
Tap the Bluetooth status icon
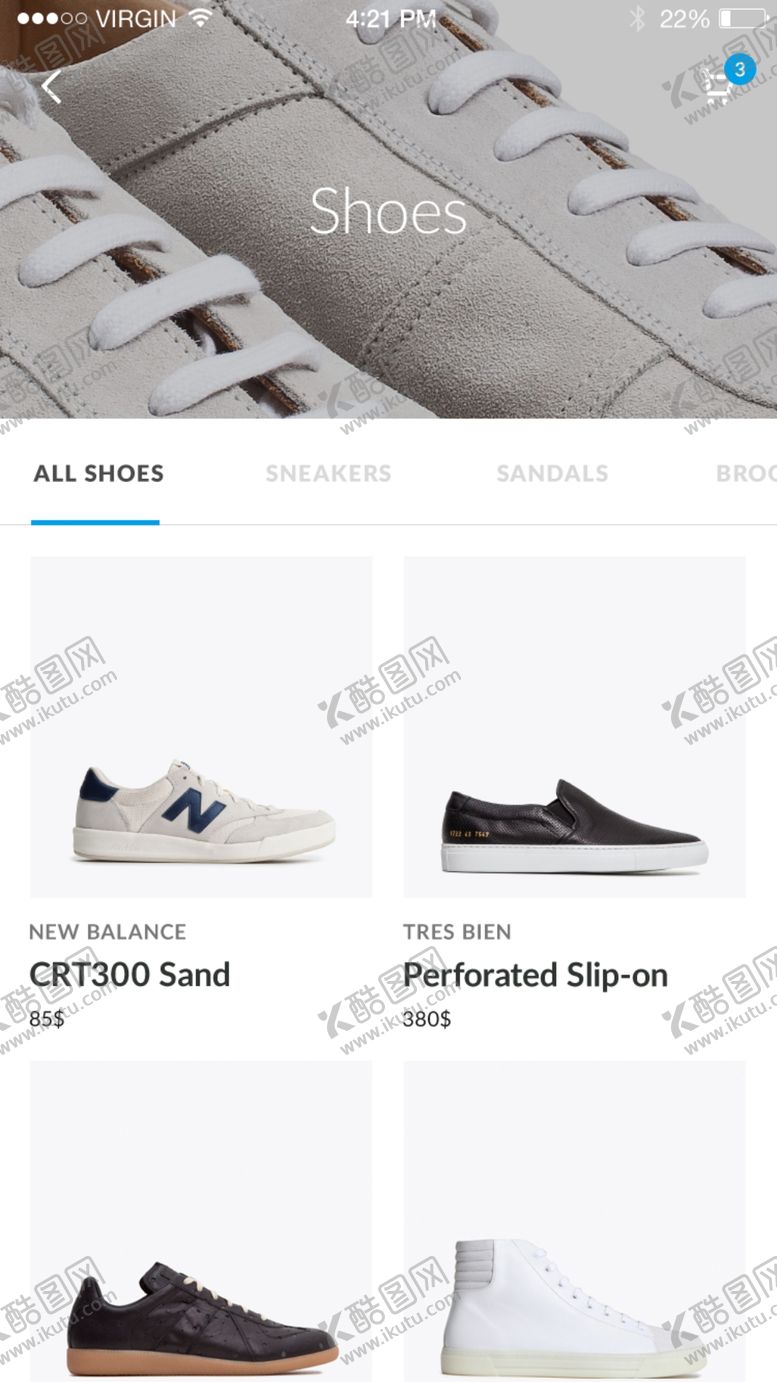[637, 18]
